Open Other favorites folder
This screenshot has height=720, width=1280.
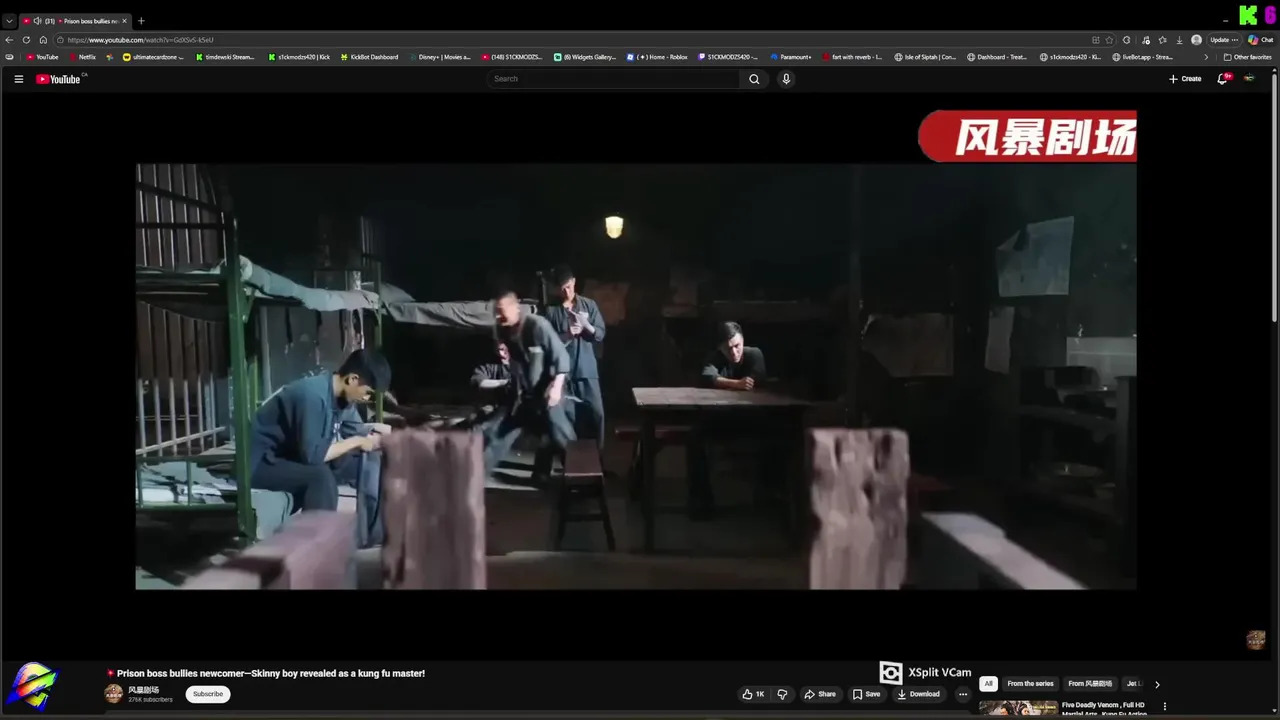[1248, 57]
